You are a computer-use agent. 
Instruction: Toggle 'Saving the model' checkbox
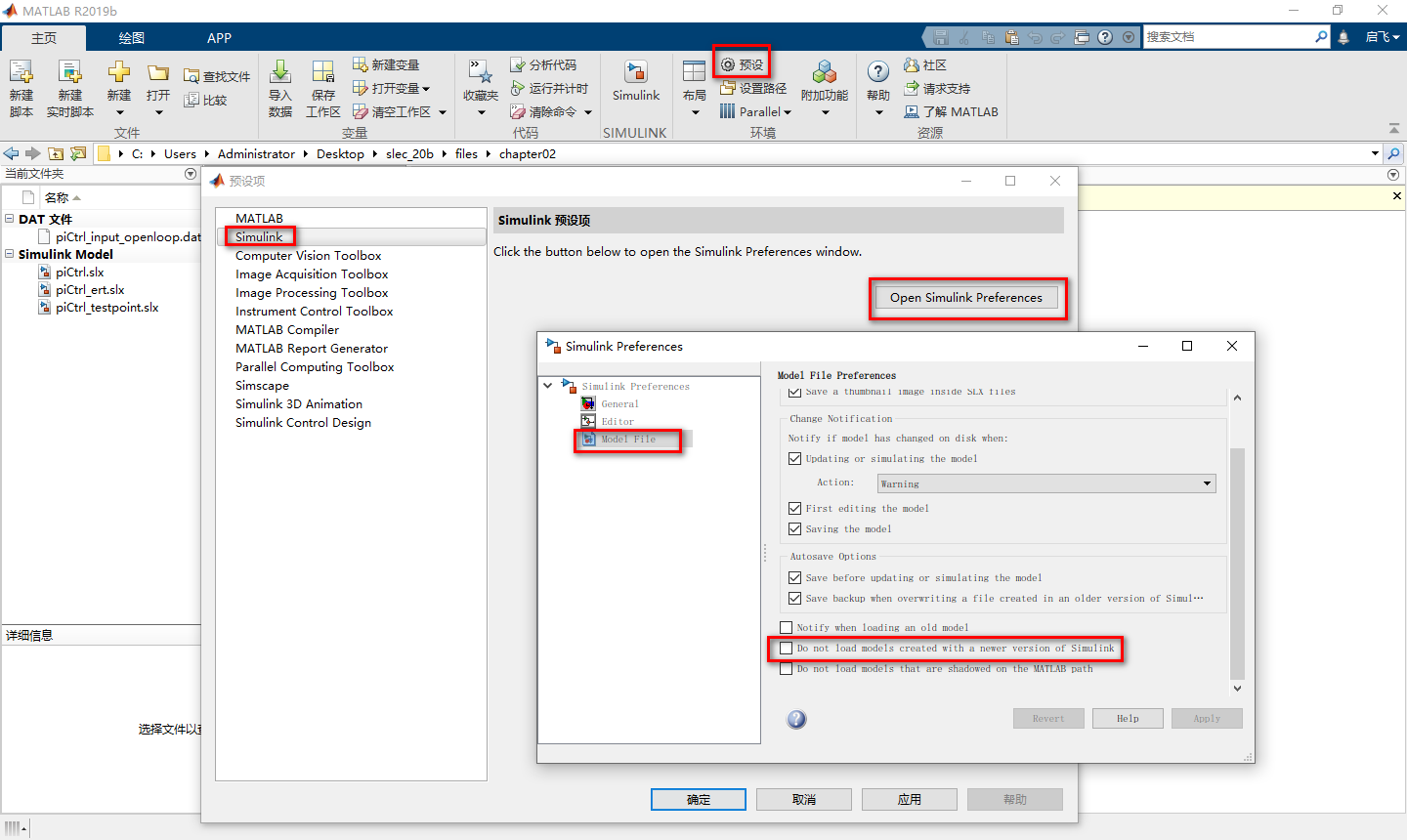coord(794,528)
